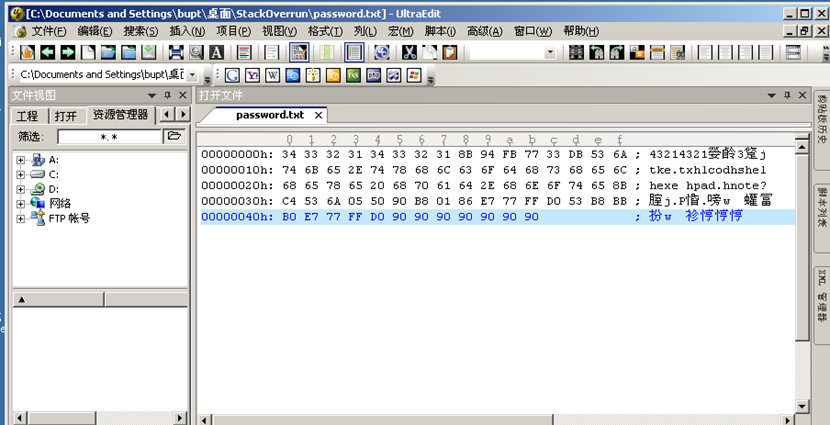Click the Cut scissors toolbar icon

409,52
